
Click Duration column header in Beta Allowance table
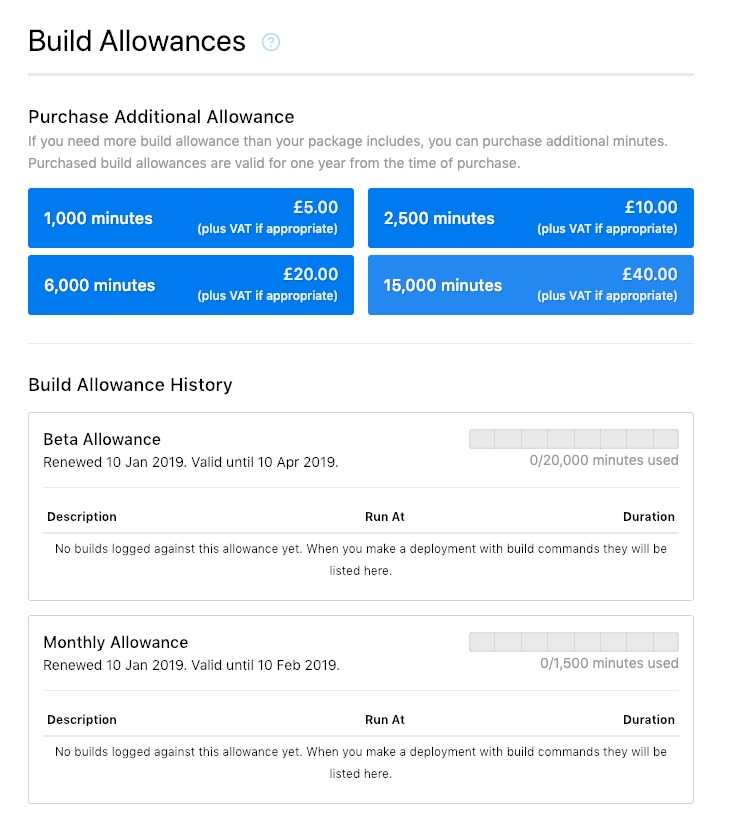point(649,517)
